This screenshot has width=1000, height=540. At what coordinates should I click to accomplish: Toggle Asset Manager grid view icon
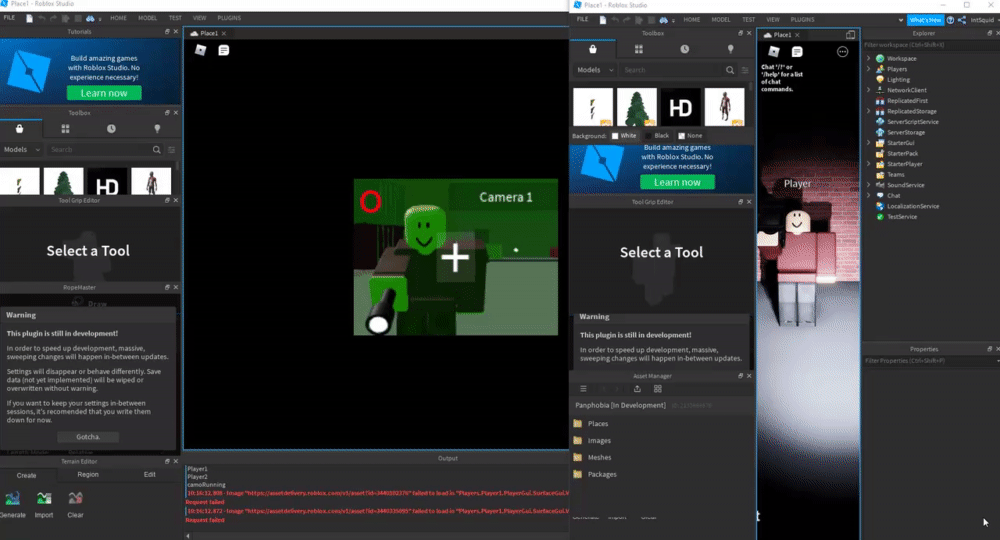pos(658,389)
